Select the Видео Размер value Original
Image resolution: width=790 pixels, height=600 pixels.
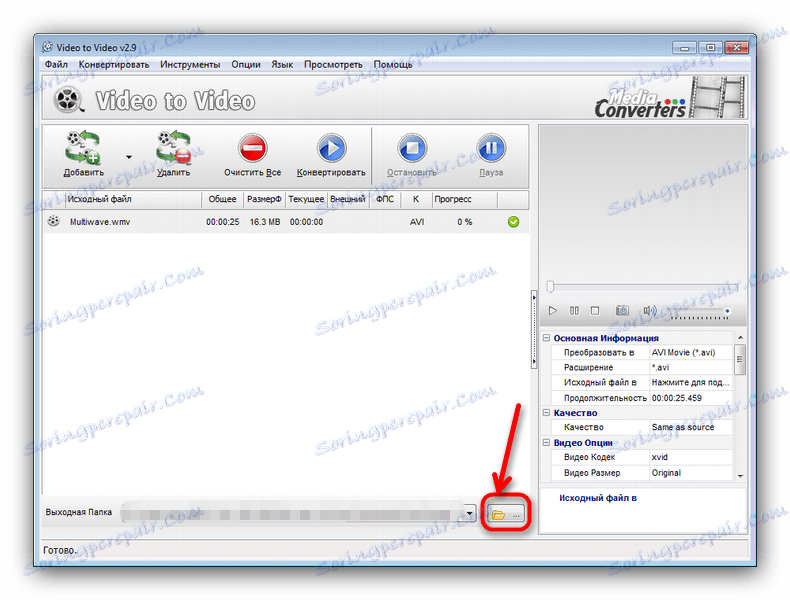[x=691, y=473]
